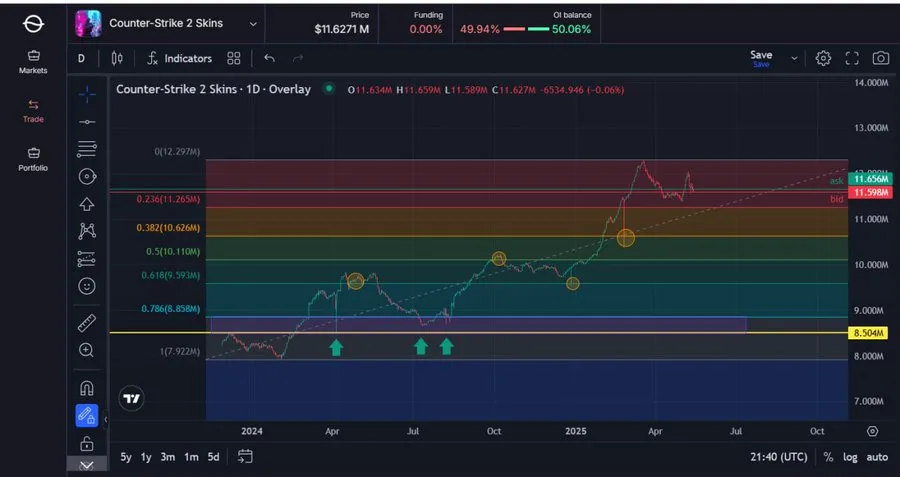Toggle auto scale mode
Screen dimensions: 900x477
(877, 457)
